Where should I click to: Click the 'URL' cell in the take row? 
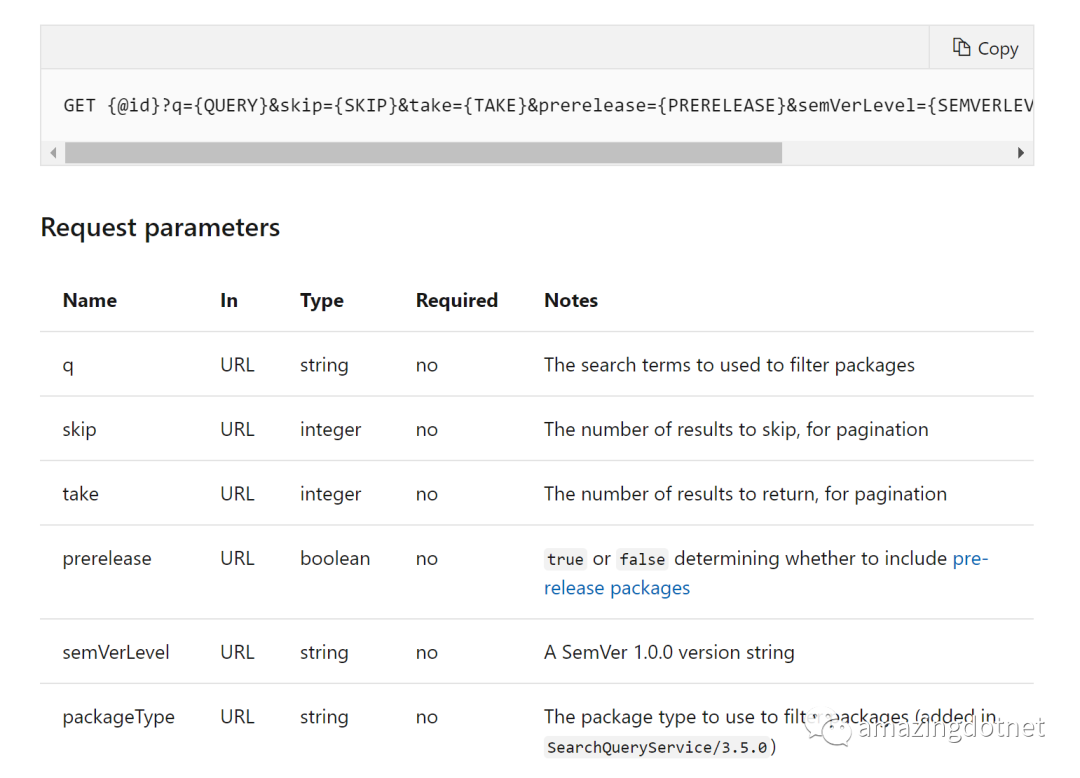(x=238, y=494)
